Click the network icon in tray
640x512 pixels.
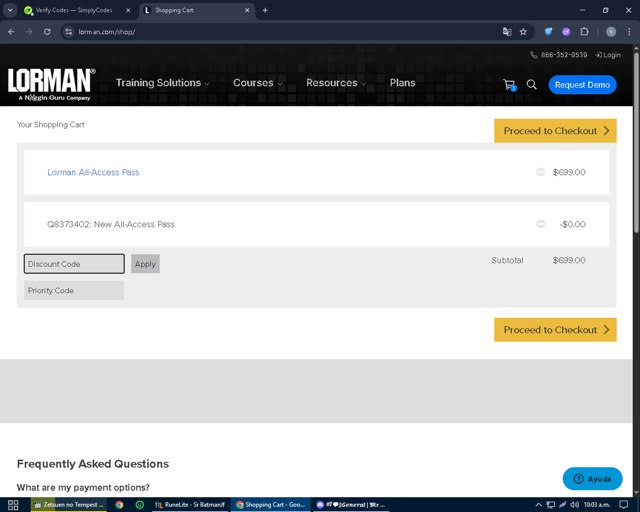(x=551, y=505)
